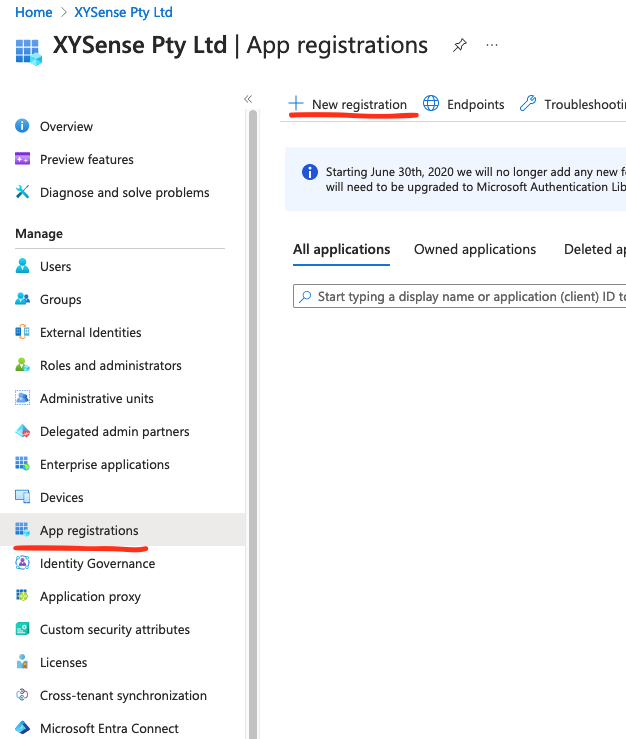Click the New registration plus icon
The height and width of the screenshot is (739, 626).
point(296,103)
